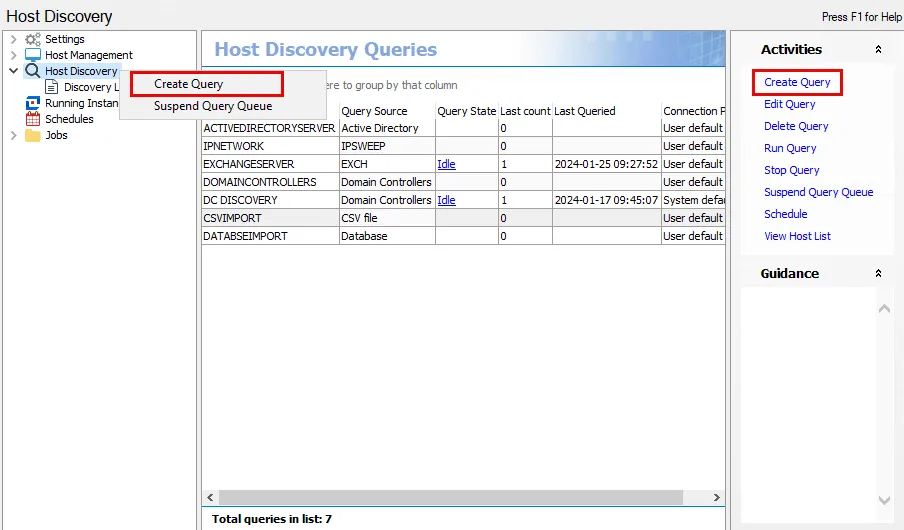Click Edit Query in Activities
This screenshot has height=530, width=904.
coord(789,104)
